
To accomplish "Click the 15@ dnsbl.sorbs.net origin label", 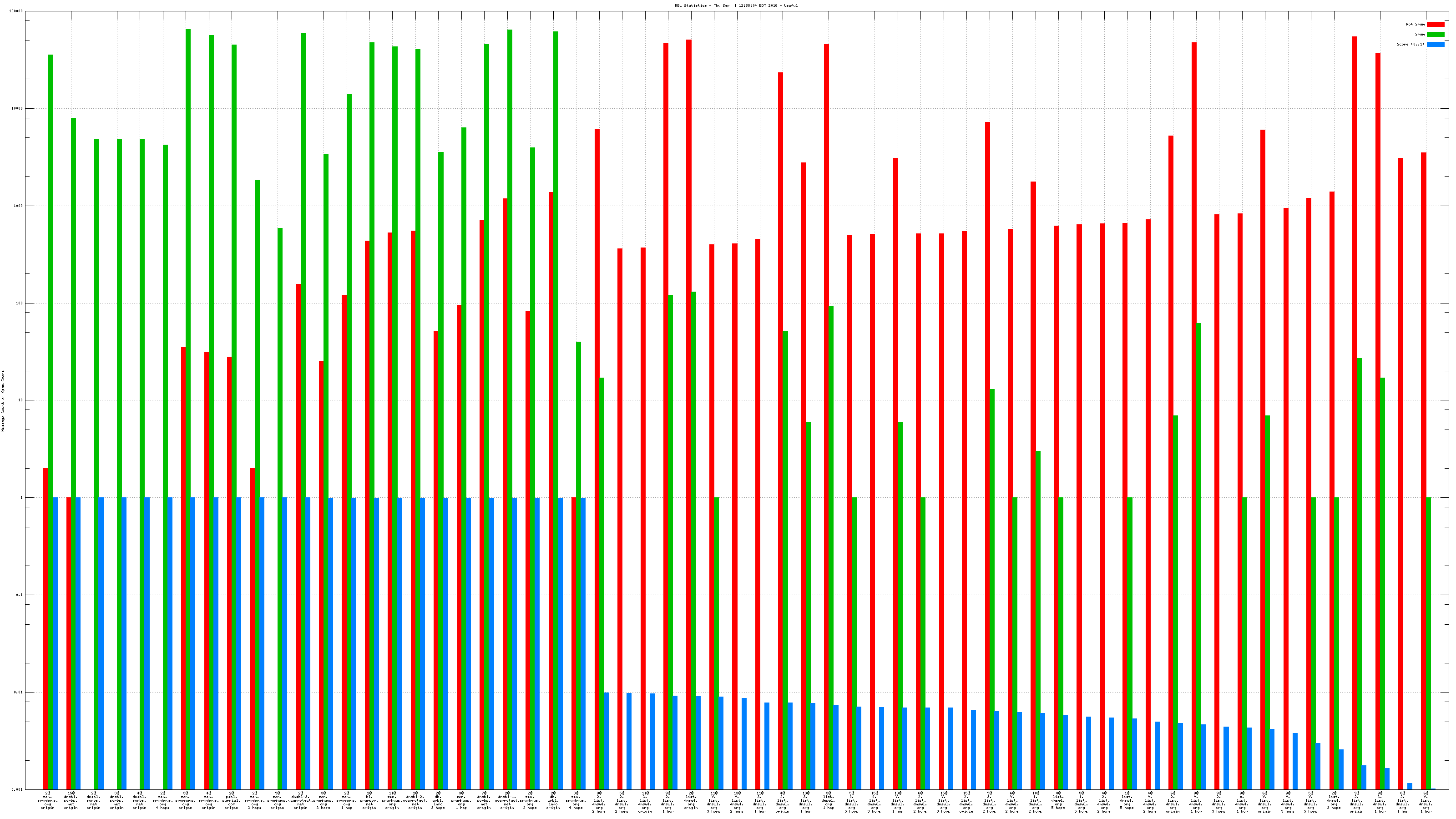I will click(71, 800).
